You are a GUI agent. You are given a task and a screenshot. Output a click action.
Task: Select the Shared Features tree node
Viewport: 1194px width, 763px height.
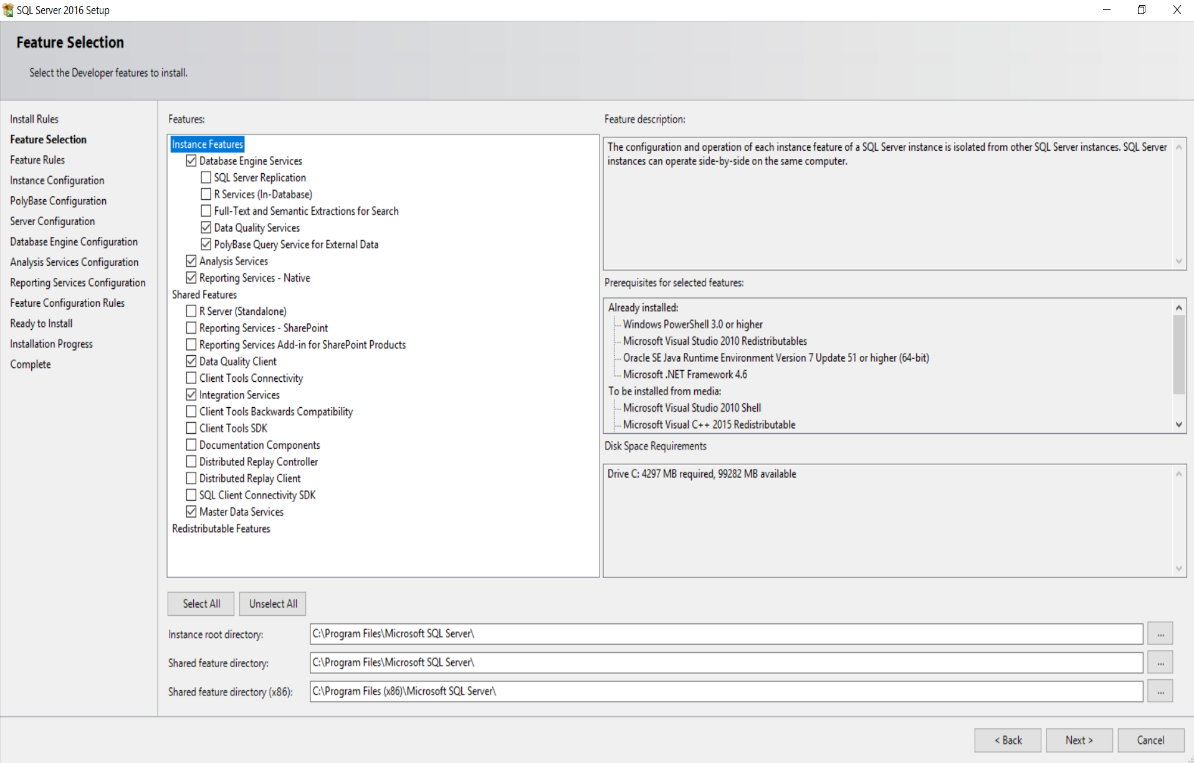[204, 295]
